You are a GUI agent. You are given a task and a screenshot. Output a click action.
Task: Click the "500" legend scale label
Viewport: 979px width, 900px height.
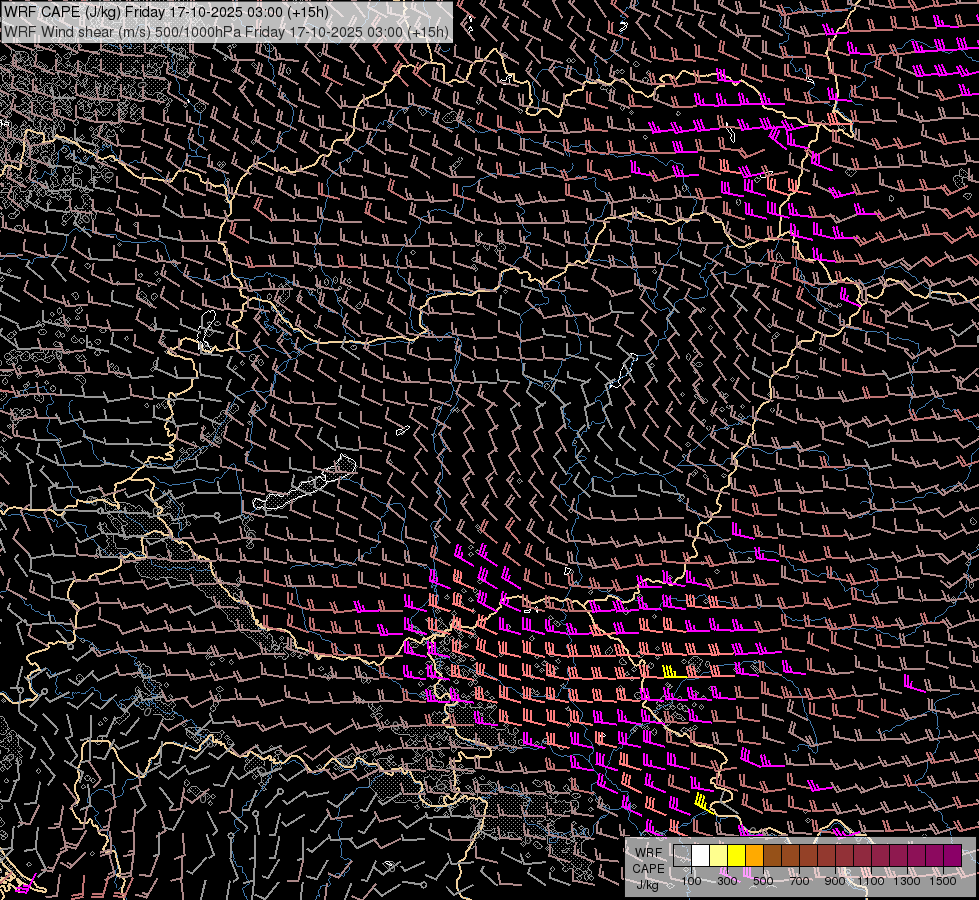(x=763, y=881)
